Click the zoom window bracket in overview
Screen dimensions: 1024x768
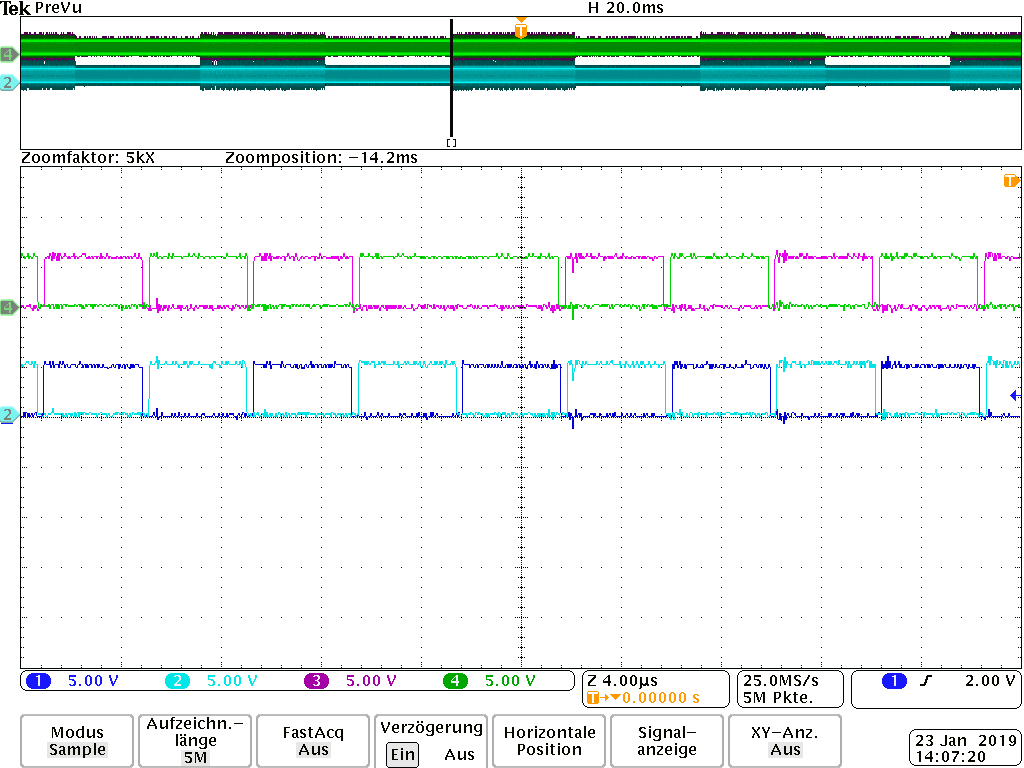click(451, 142)
